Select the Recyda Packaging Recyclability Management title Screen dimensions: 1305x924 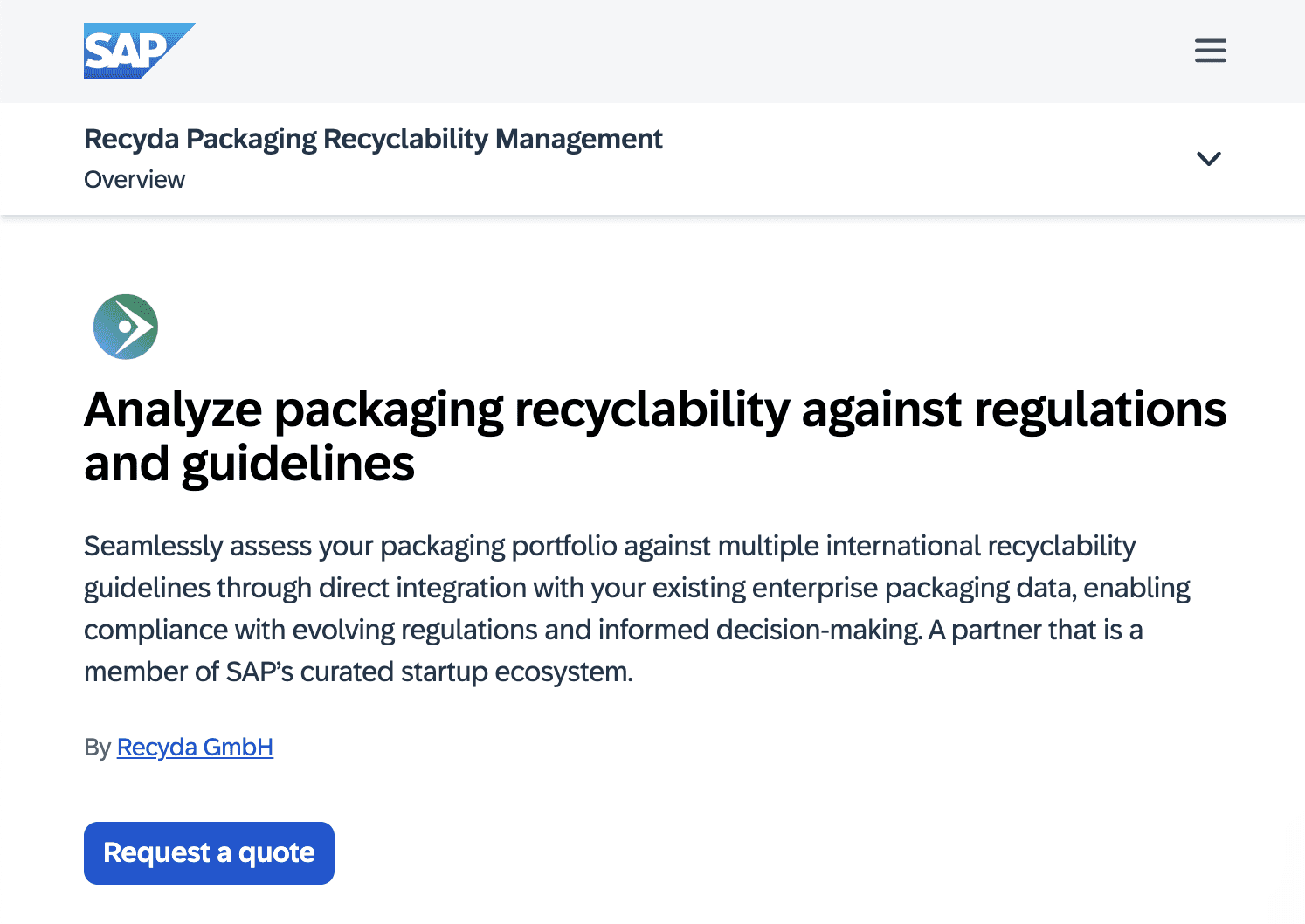pos(373,140)
